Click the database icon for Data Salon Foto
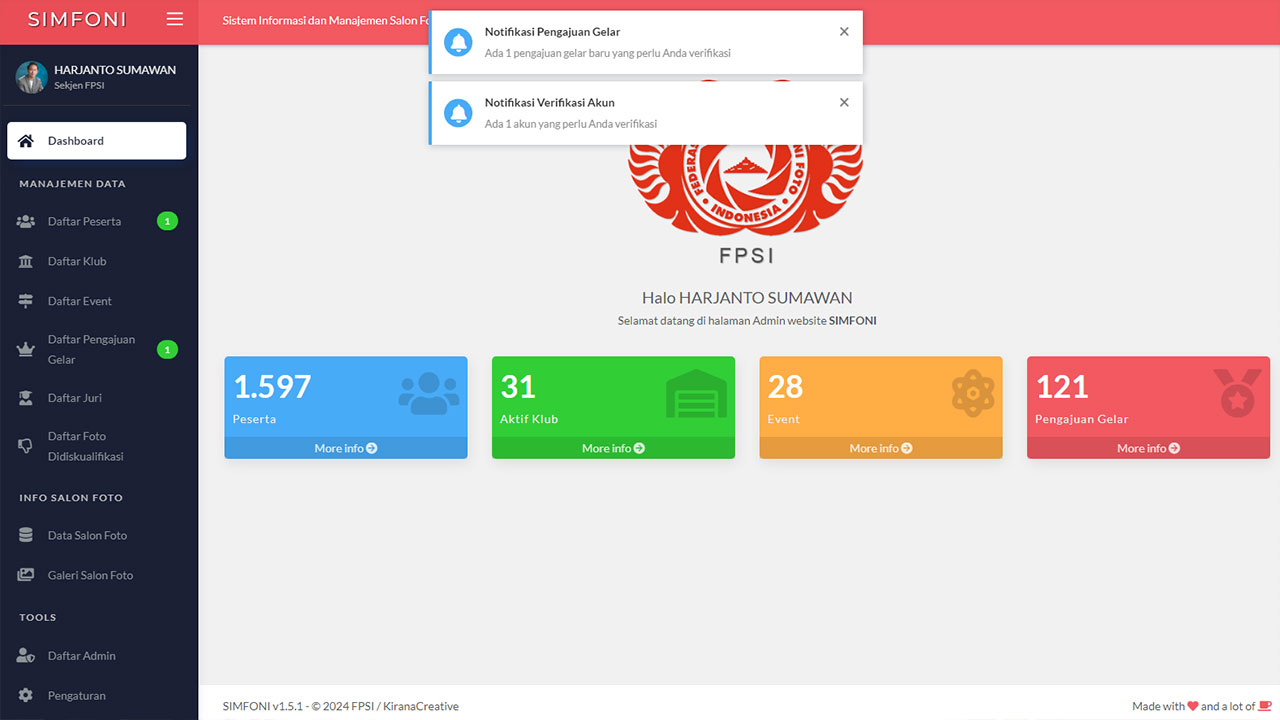This screenshot has height=720, width=1280. [x=26, y=535]
